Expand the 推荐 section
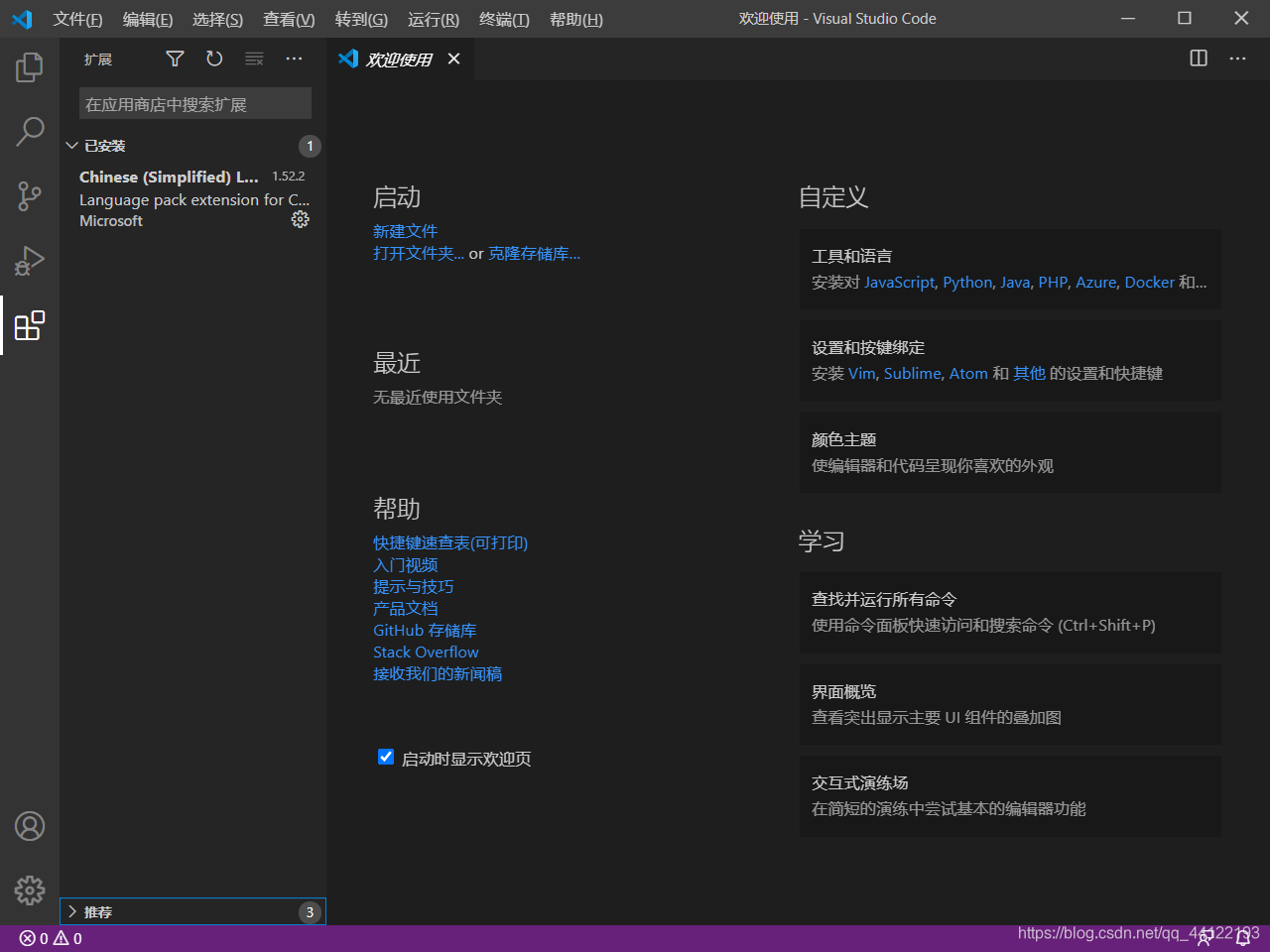The height and width of the screenshot is (952, 1270). (x=192, y=911)
